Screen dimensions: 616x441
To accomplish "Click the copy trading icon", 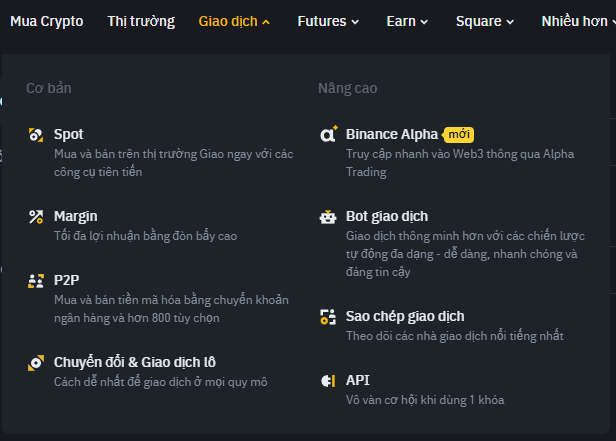I will tap(328, 317).
